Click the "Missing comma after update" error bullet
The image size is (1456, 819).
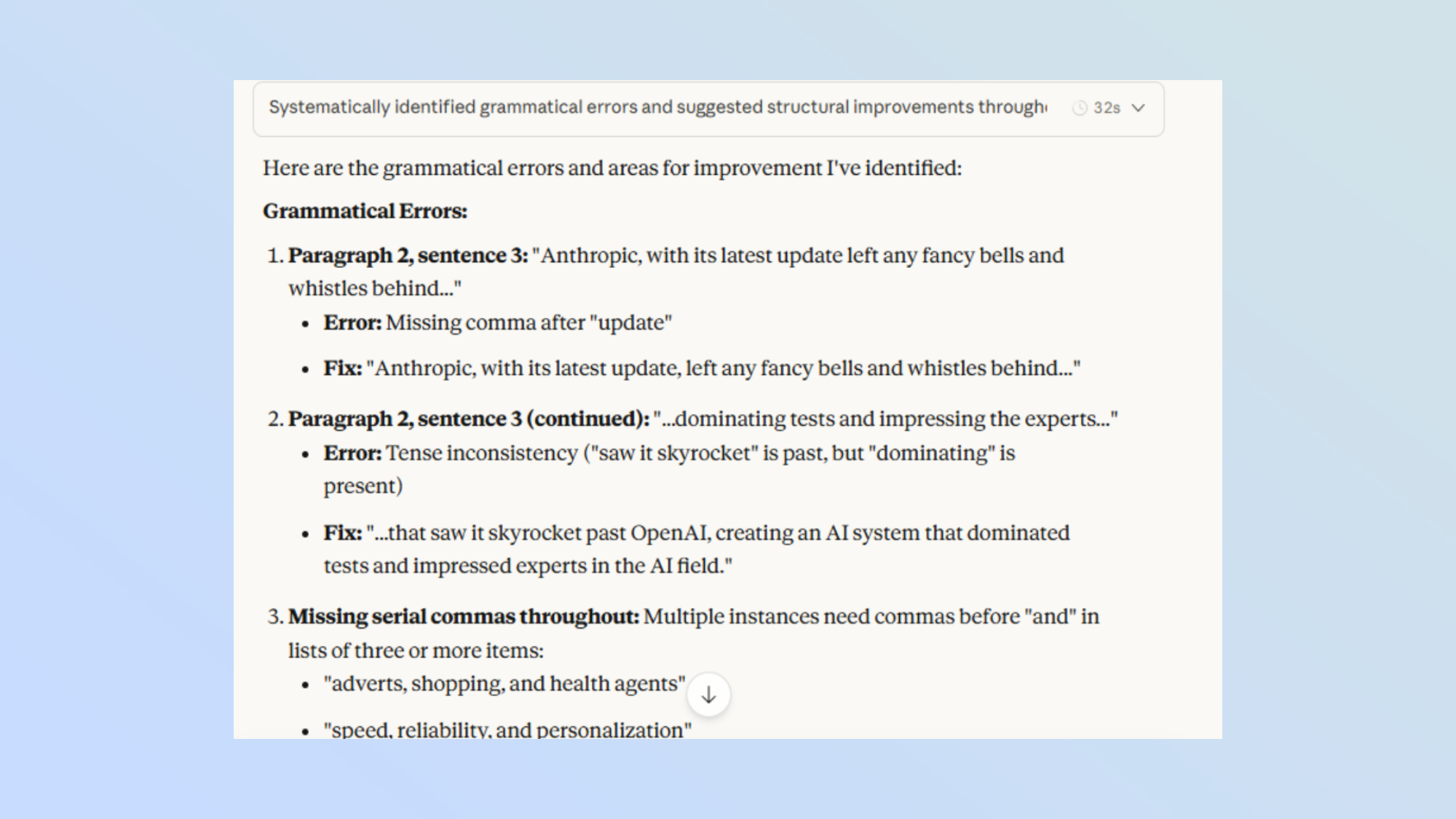[x=497, y=323]
